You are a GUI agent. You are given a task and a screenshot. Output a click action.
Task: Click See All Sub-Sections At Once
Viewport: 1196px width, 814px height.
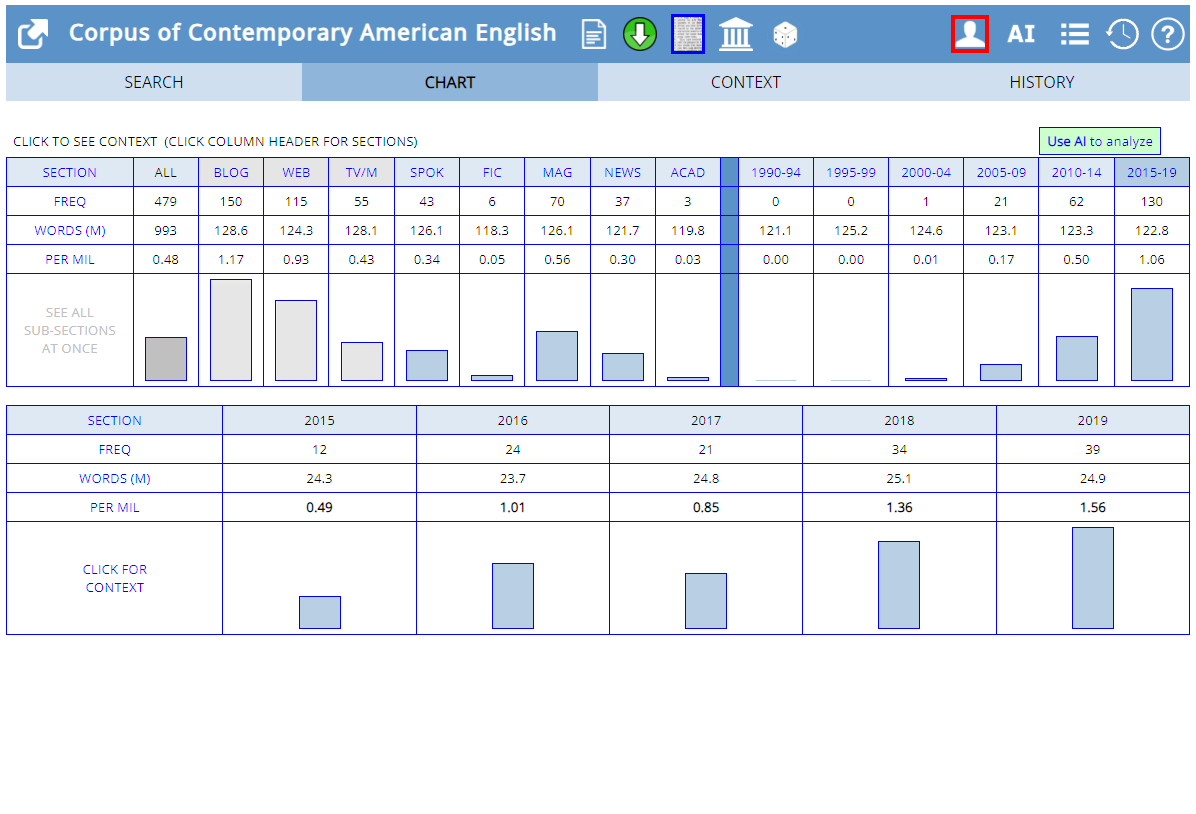pos(70,331)
